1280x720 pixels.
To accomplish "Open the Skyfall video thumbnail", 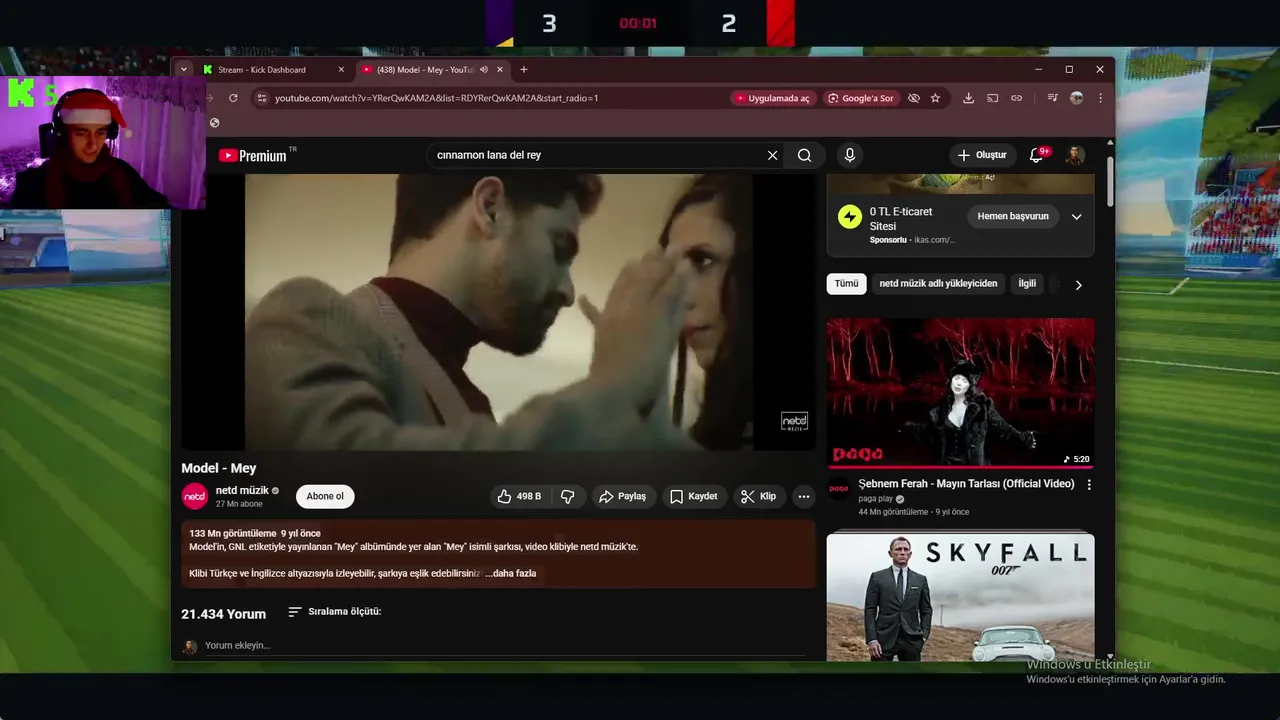I will tap(960, 596).
